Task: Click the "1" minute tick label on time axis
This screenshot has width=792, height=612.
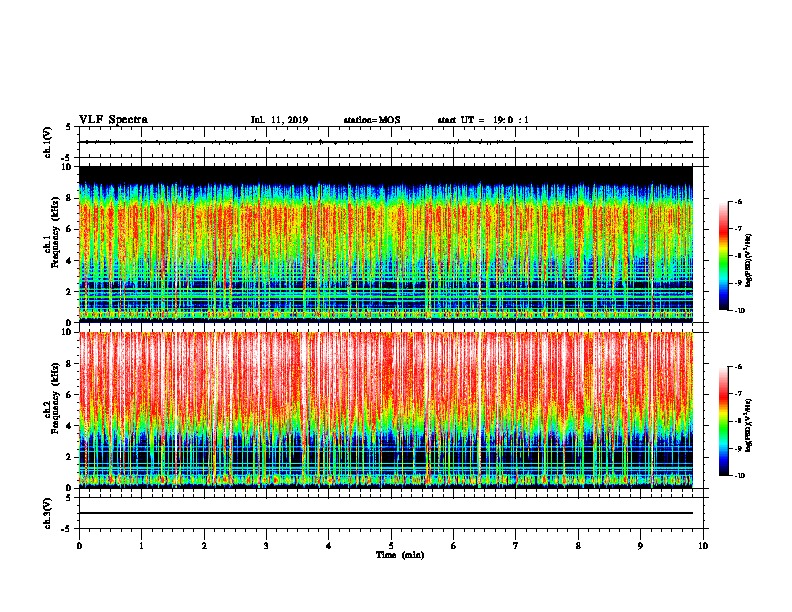Action: coord(141,546)
